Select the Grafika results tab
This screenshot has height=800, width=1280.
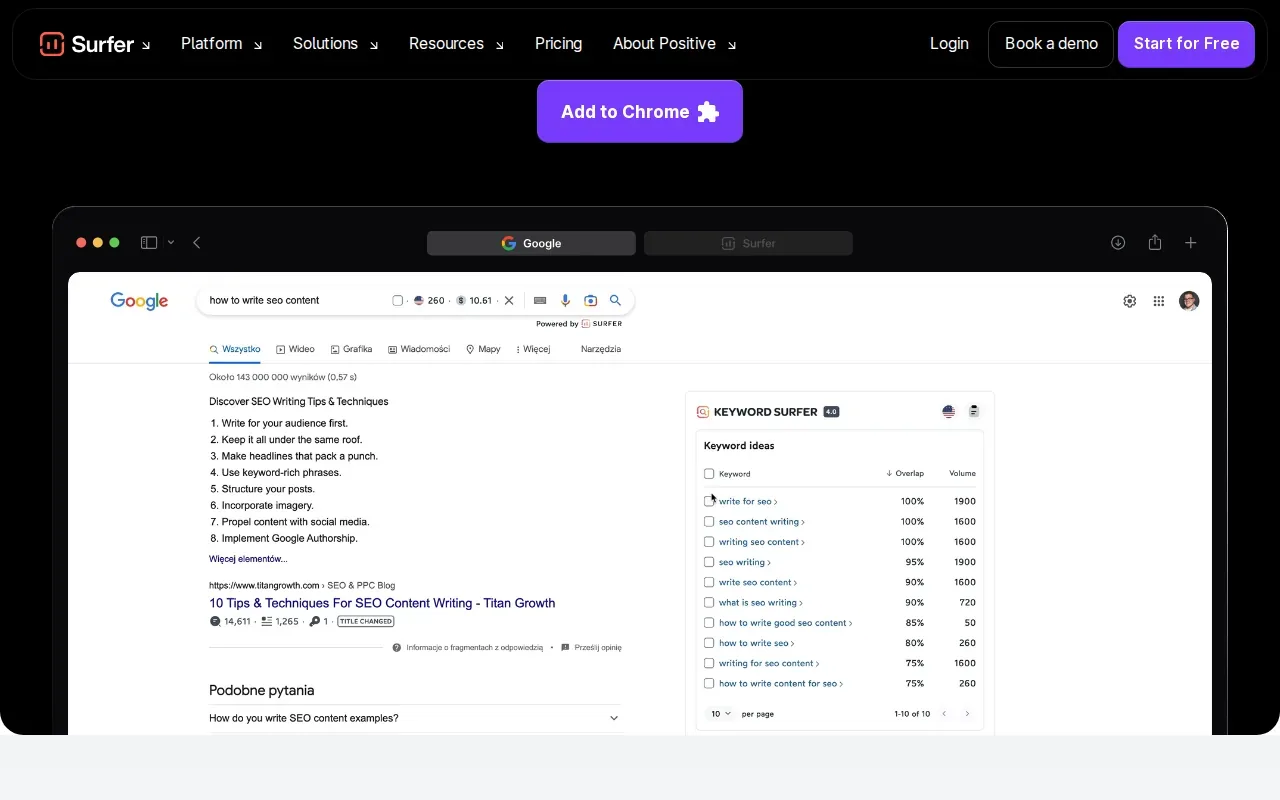351,349
